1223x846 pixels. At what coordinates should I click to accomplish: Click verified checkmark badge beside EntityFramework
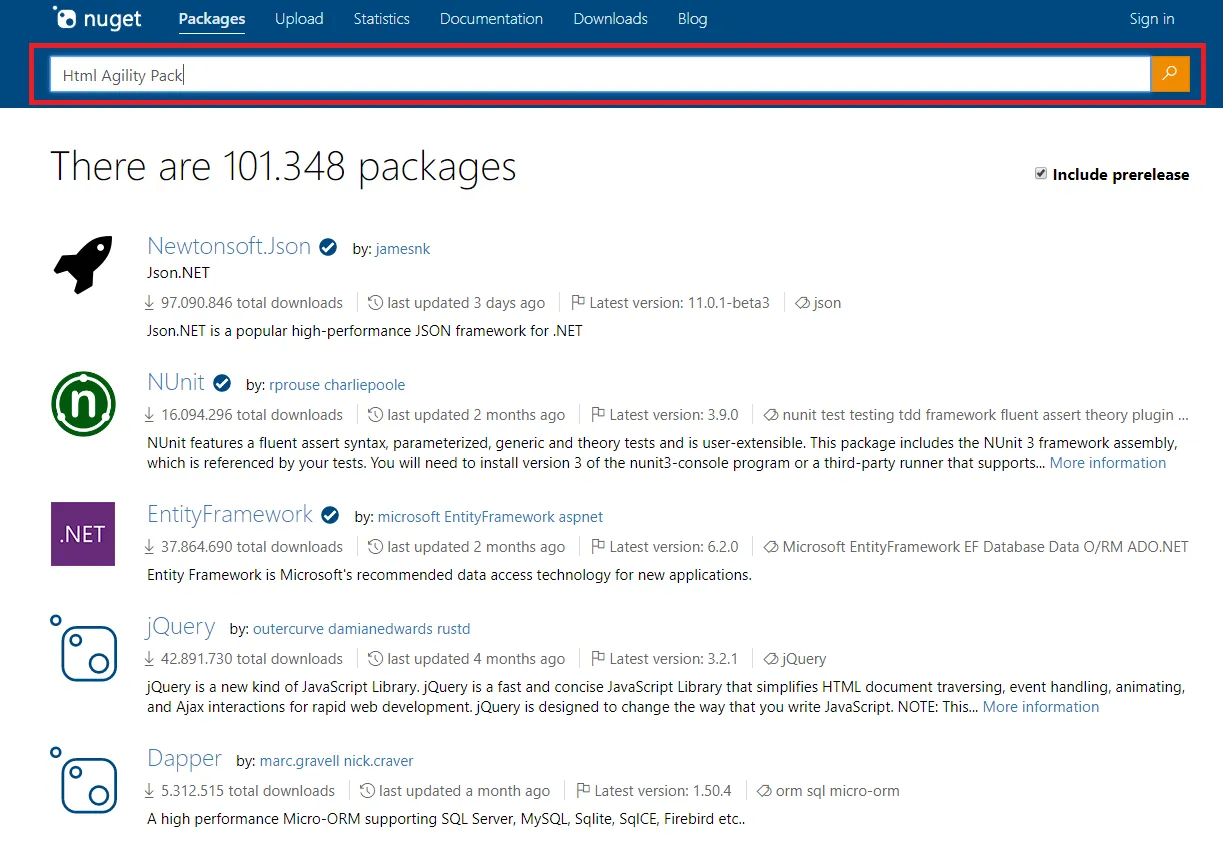(x=330, y=516)
